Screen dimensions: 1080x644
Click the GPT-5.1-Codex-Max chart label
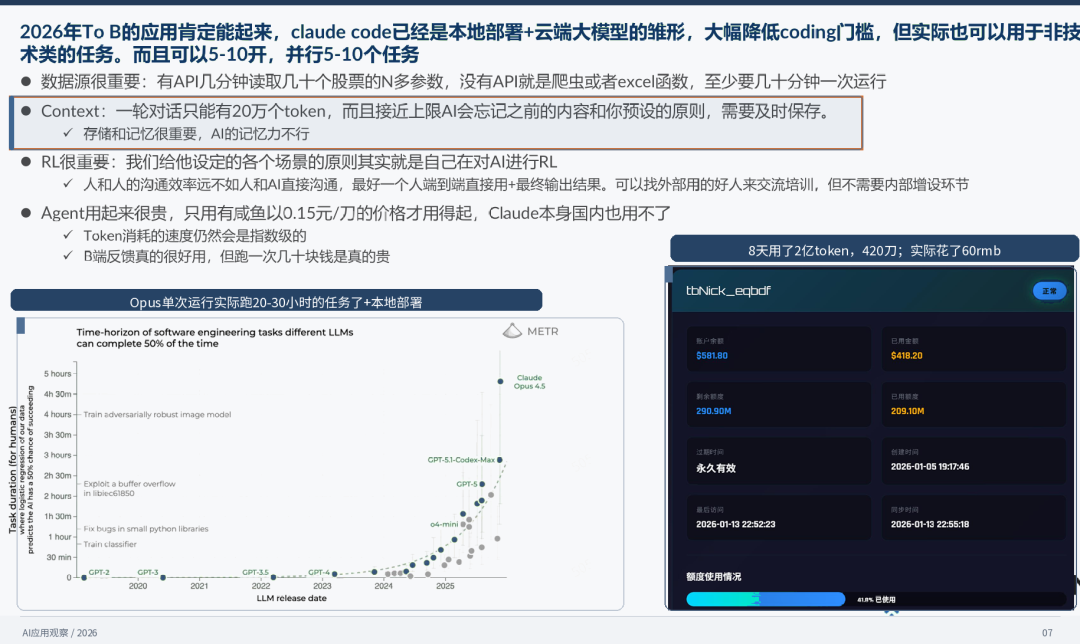coord(461,459)
